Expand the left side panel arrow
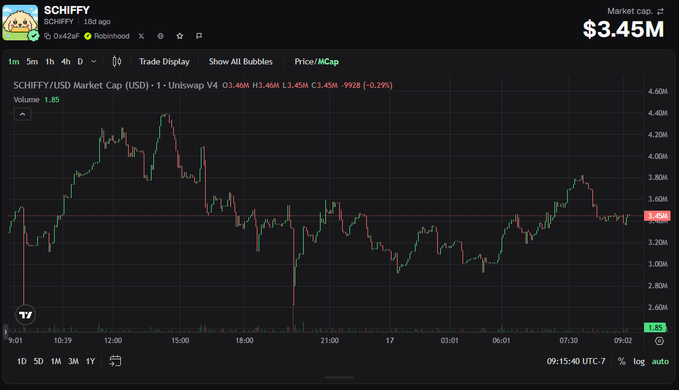 [5, 332]
